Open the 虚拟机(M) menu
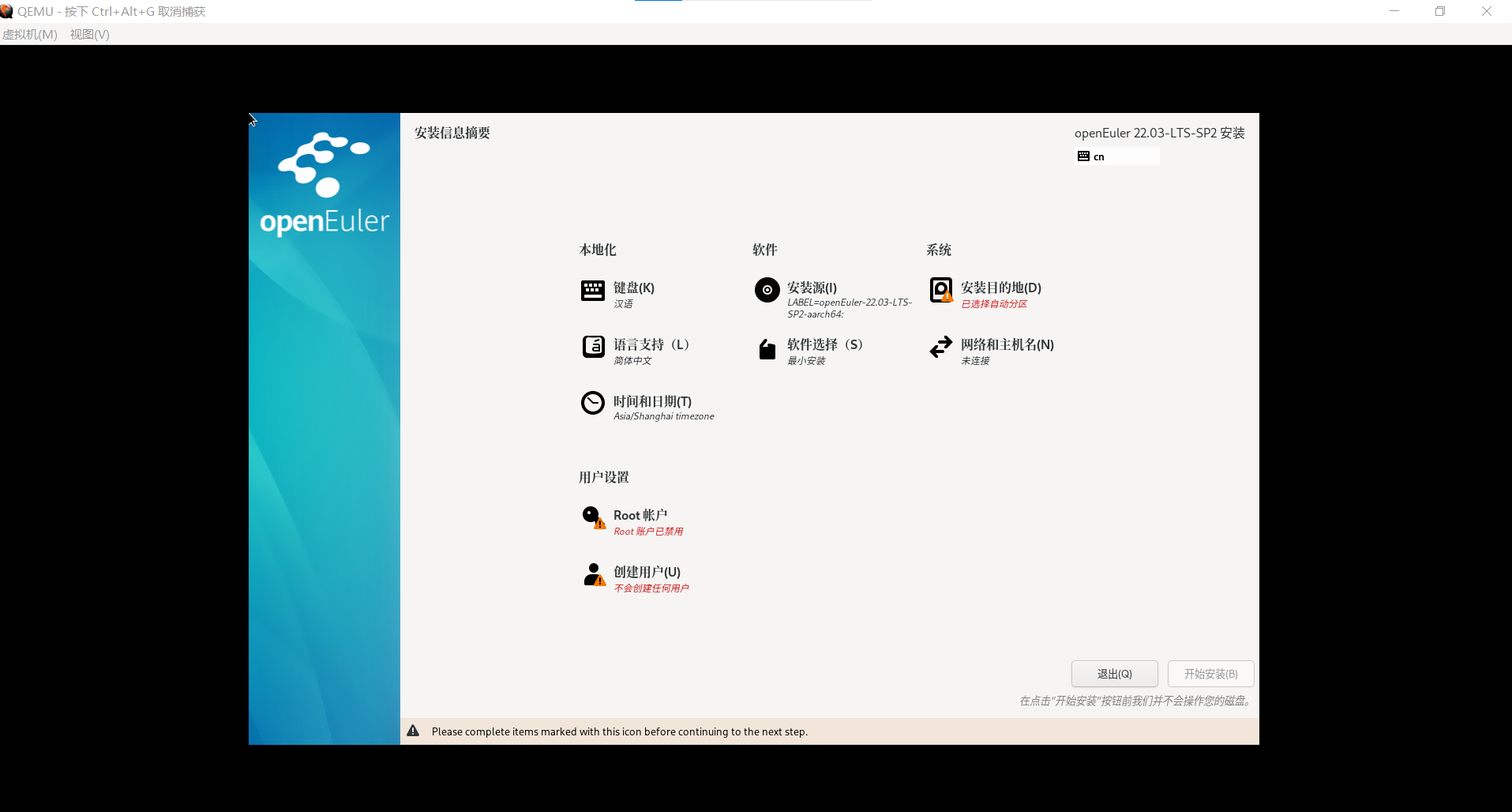The height and width of the screenshot is (812, 1512). (x=30, y=34)
